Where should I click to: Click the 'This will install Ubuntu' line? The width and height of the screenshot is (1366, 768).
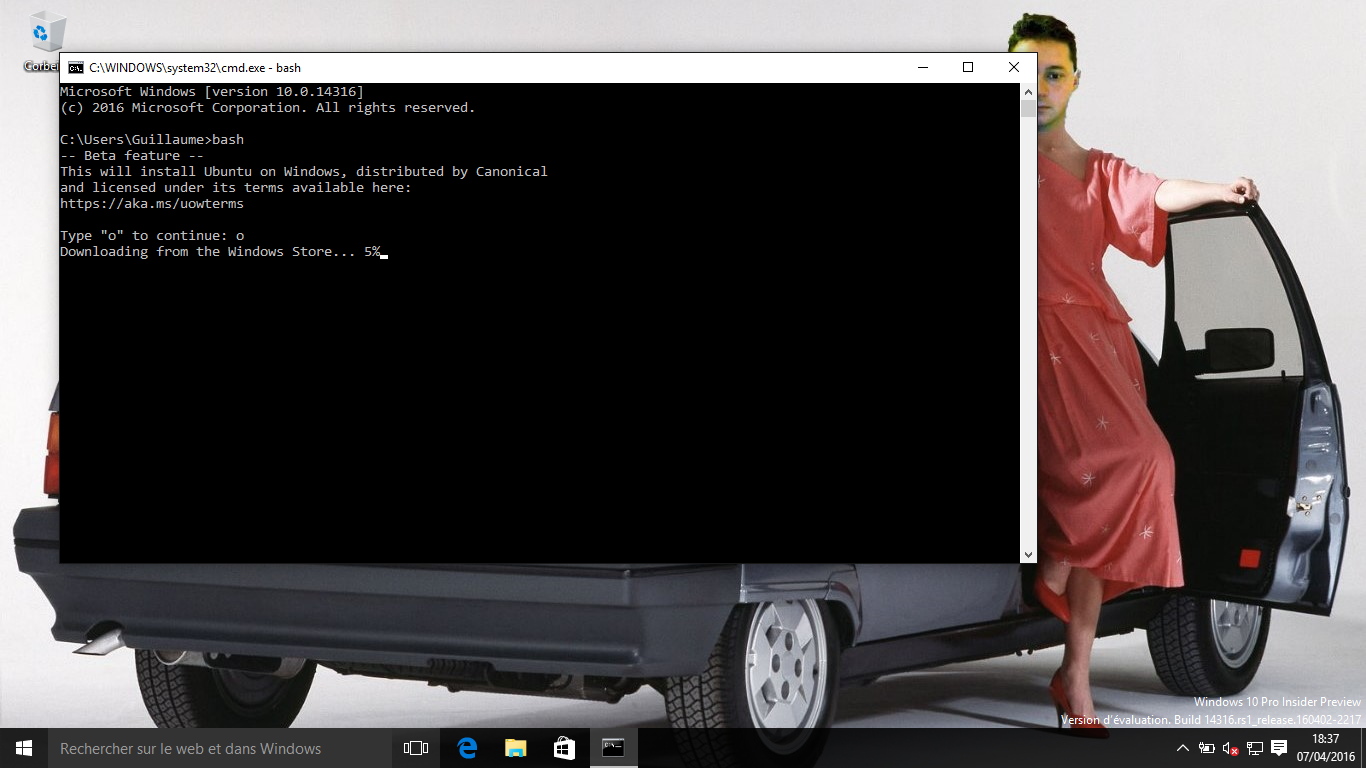304,172
